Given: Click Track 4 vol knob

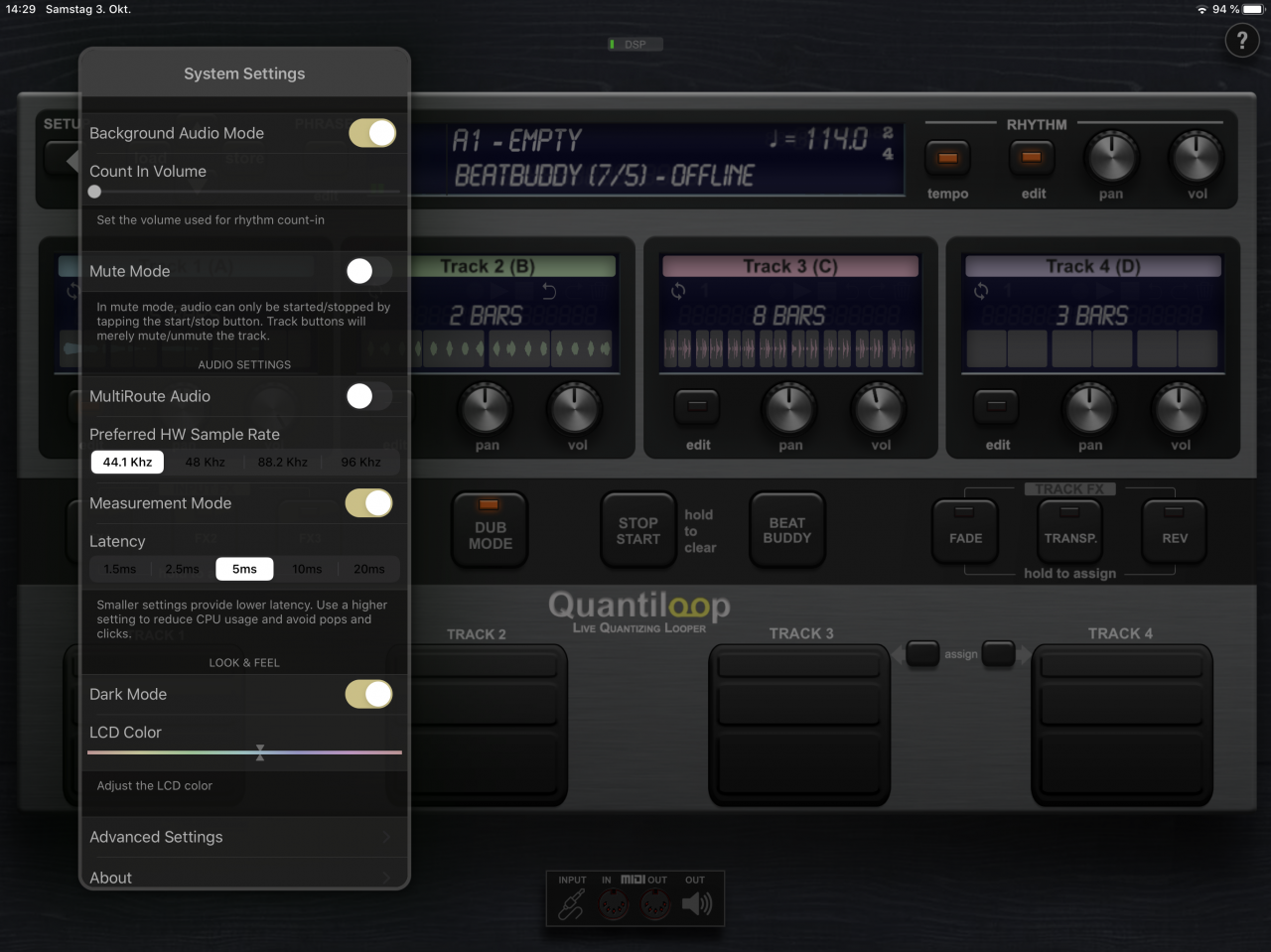Looking at the screenshot, I should (x=1180, y=407).
